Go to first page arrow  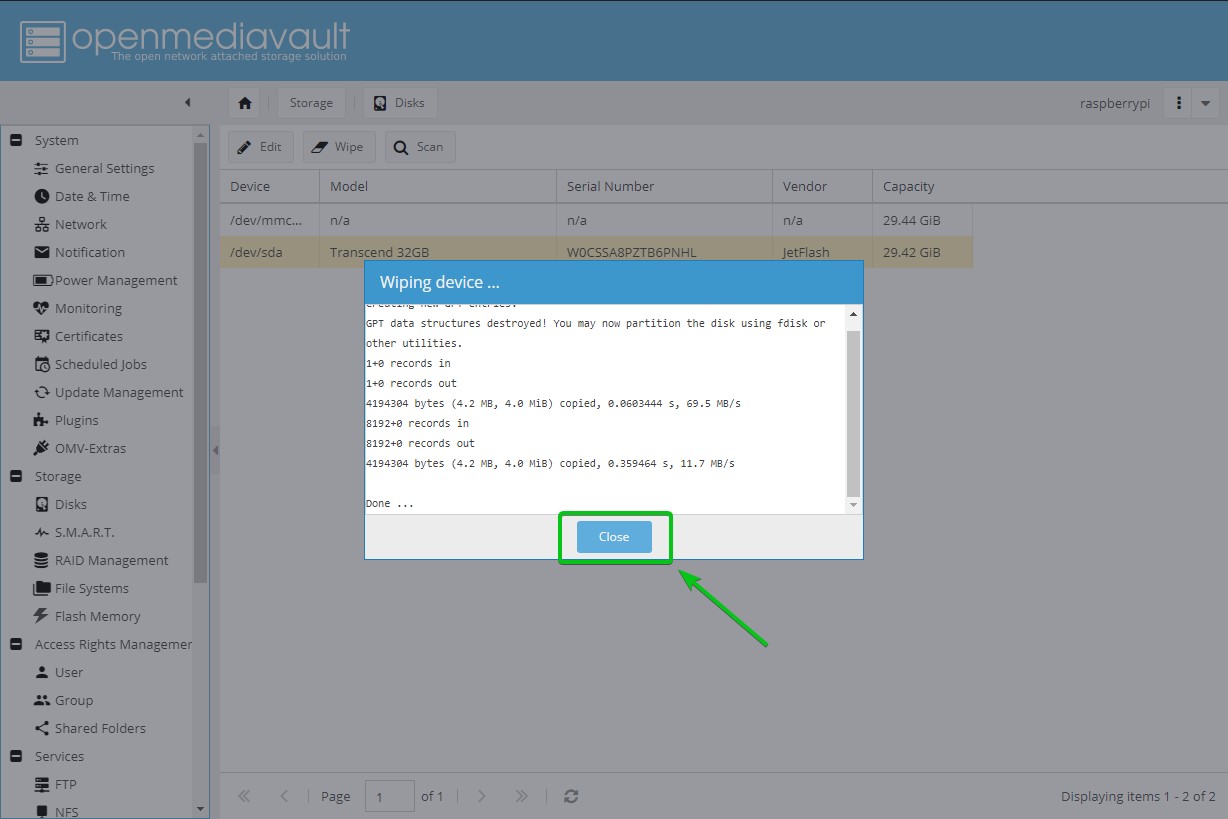[244, 796]
